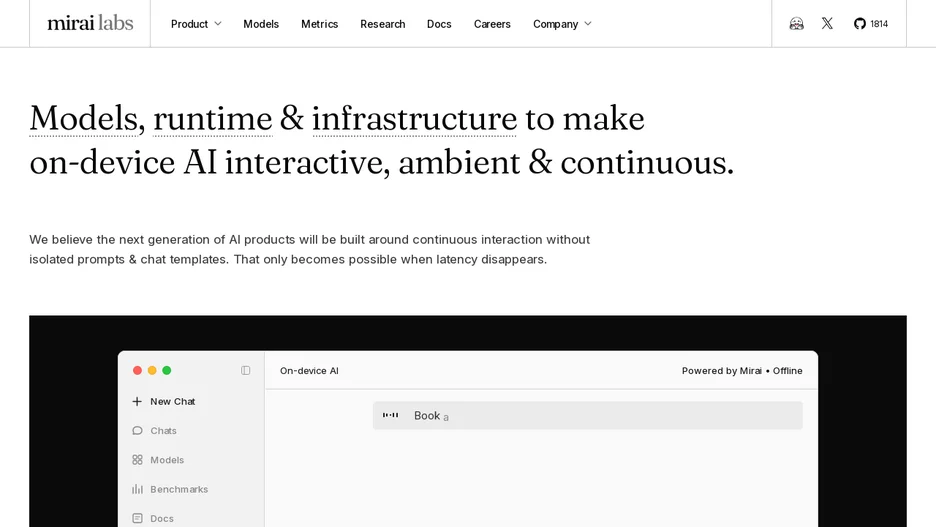The height and width of the screenshot is (527, 936).
Task: Go to the Metrics page
Action: pyautogui.click(x=319, y=24)
